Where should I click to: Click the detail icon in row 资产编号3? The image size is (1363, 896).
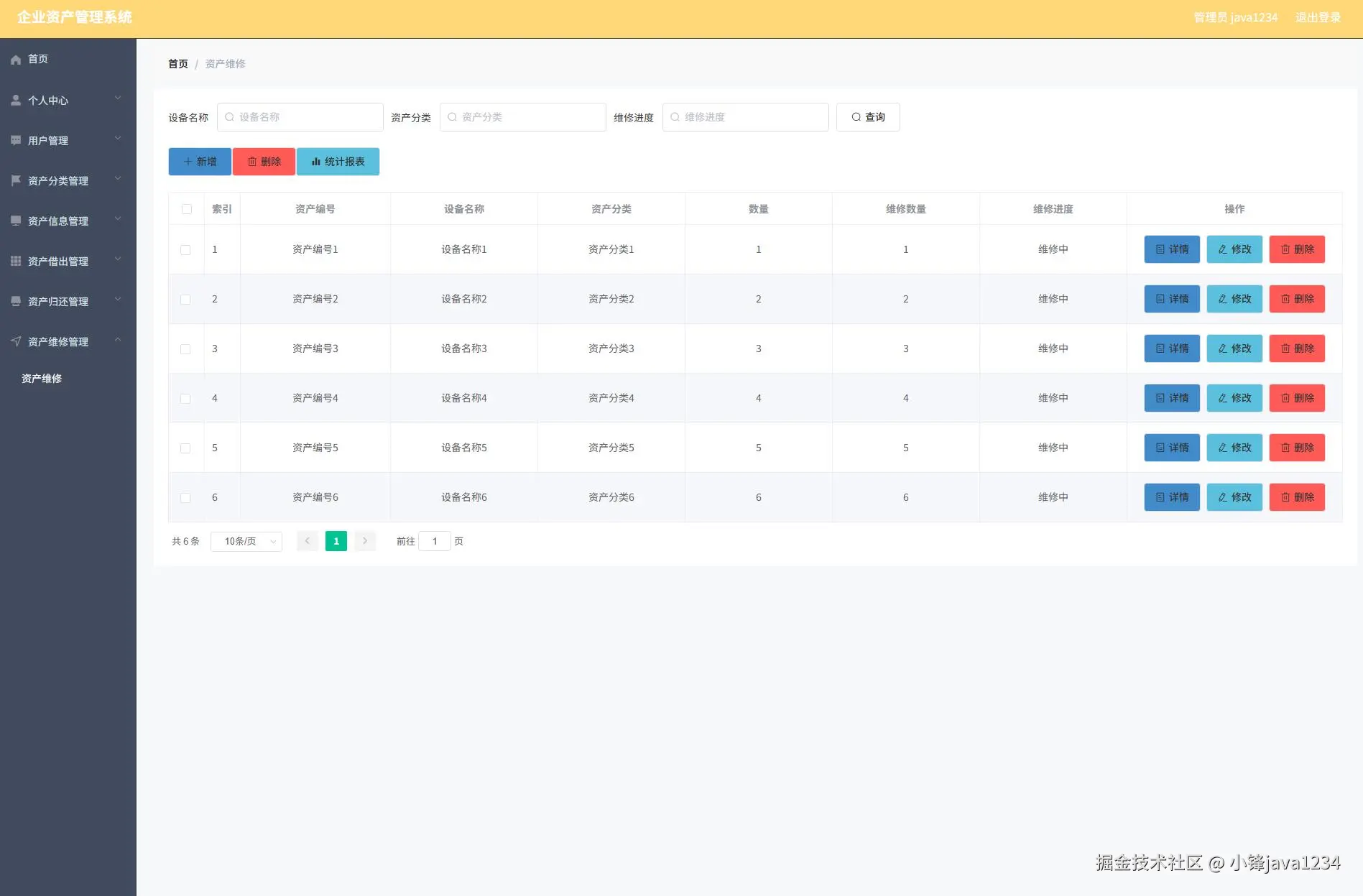point(1160,348)
